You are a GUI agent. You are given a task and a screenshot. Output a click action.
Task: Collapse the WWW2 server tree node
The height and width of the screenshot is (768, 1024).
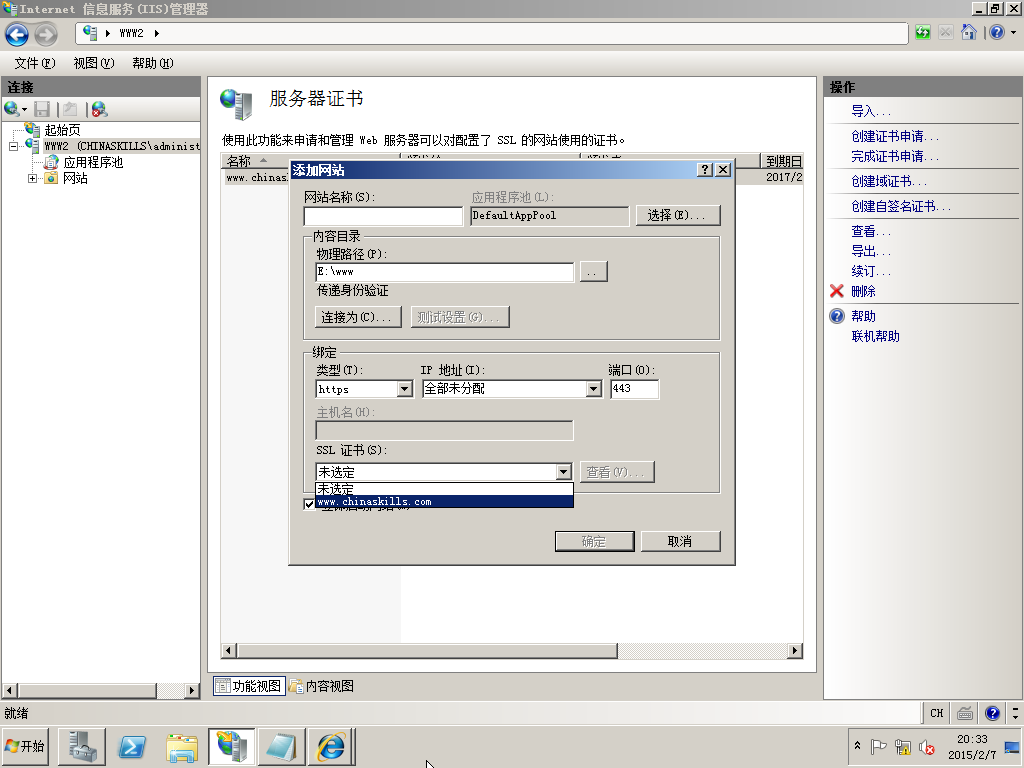[13, 146]
